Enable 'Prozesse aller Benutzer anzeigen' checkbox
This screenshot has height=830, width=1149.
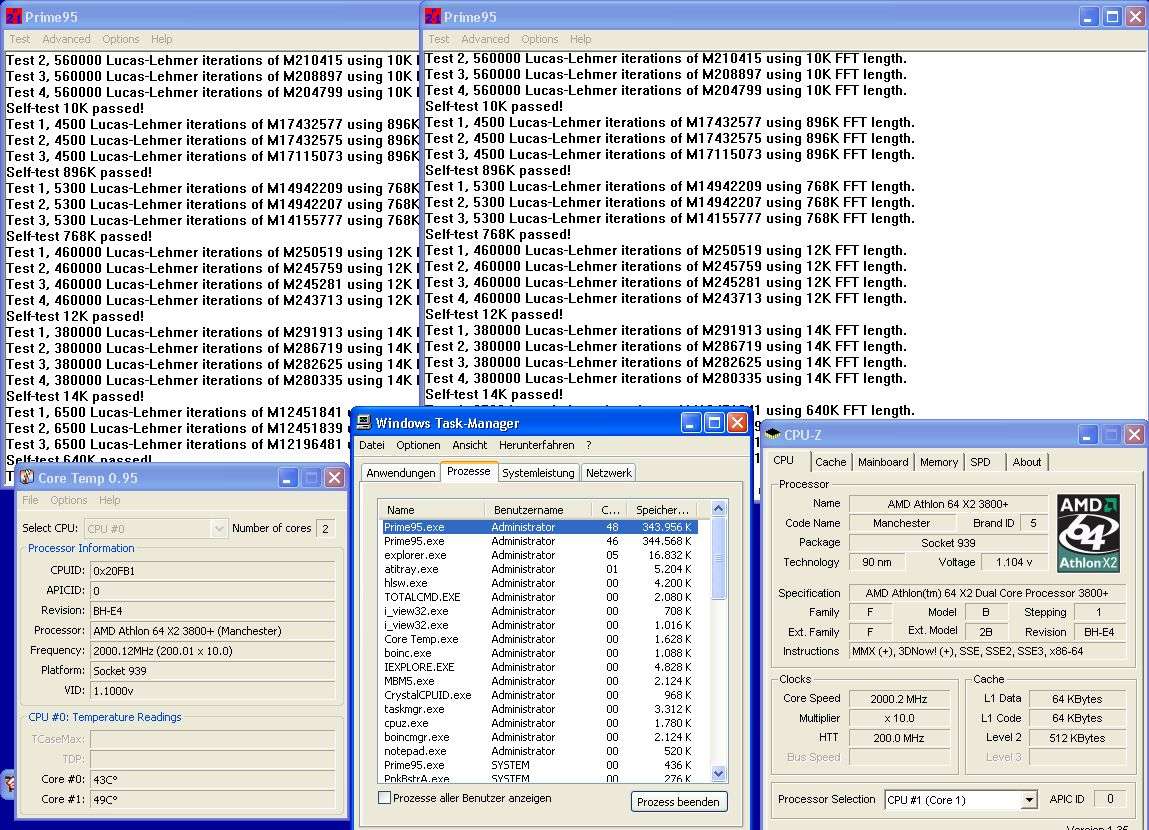384,798
